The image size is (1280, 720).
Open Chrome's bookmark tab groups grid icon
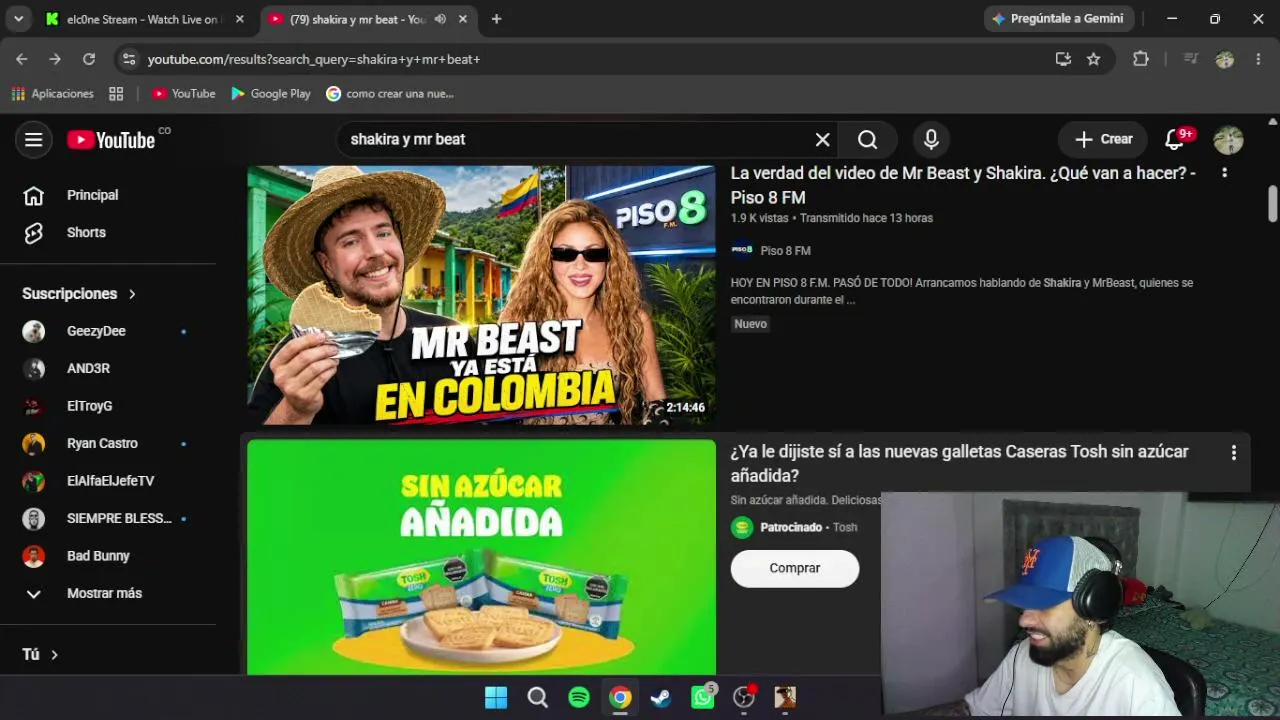point(116,94)
